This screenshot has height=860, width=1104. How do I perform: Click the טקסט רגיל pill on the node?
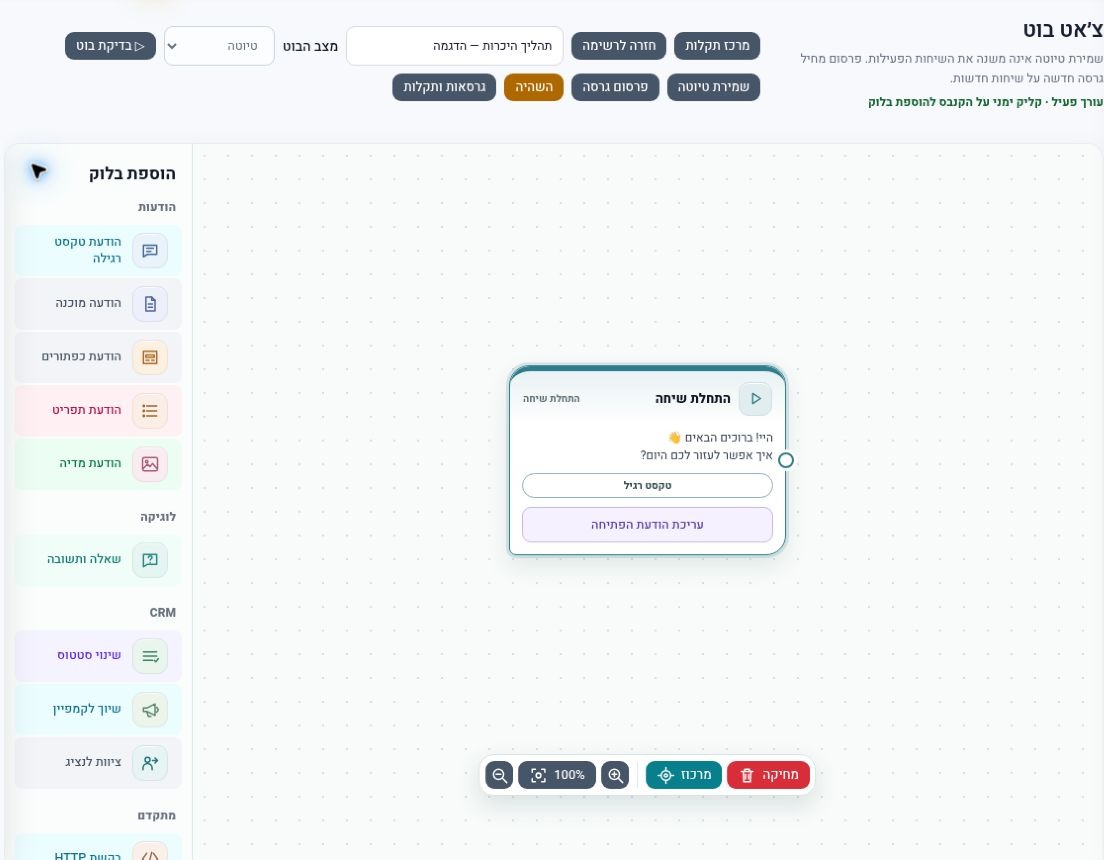pyautogui.click(x=647, y=485)
